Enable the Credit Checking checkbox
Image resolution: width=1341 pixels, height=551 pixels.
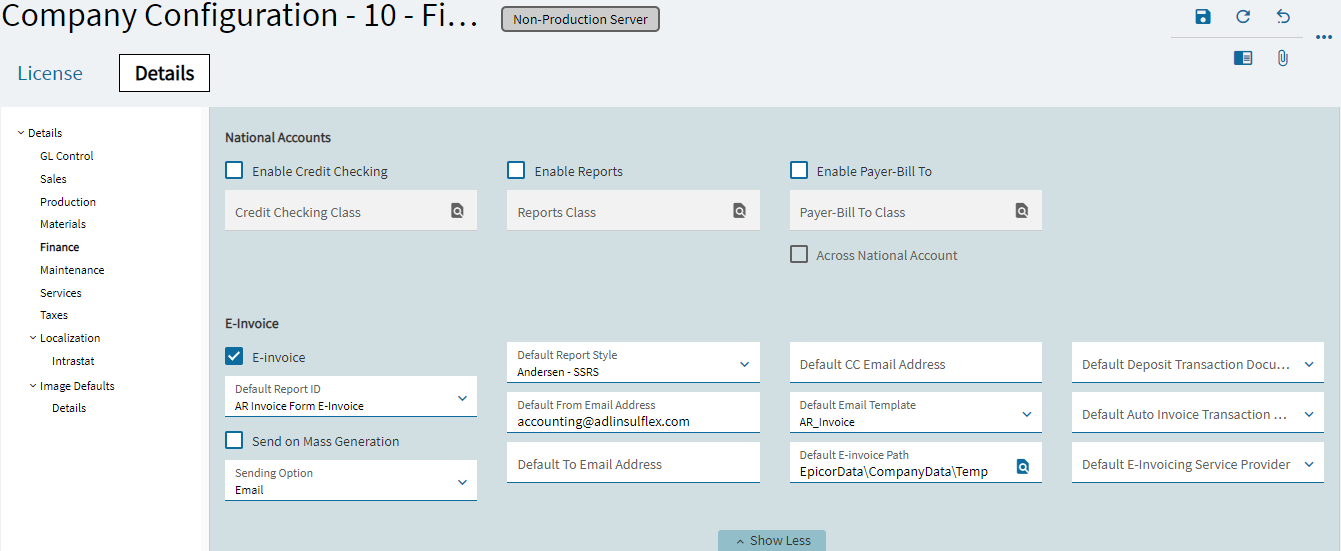click(234, 171)
